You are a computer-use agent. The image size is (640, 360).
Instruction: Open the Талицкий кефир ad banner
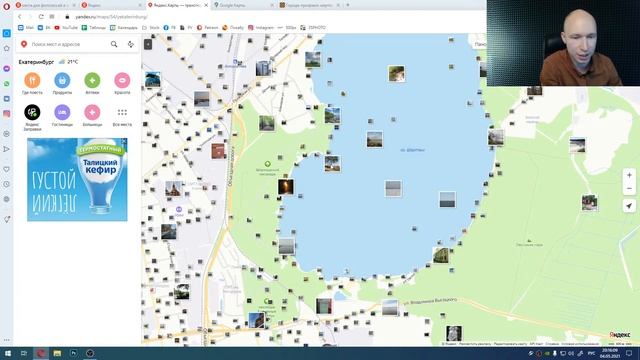[x=77, y=180]
